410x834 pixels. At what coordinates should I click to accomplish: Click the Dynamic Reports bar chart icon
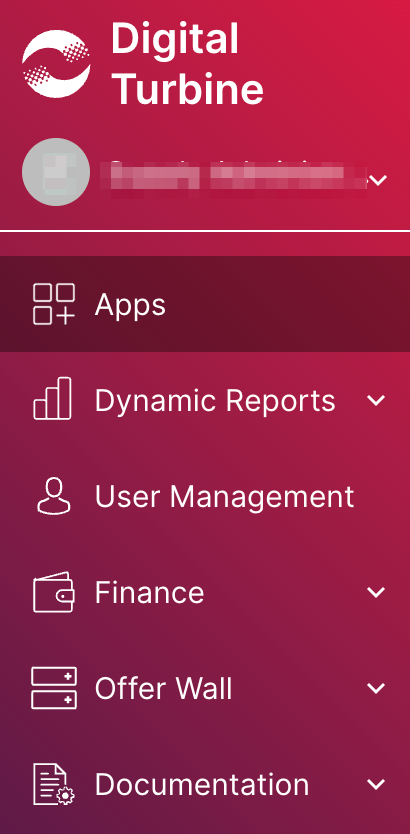[x=53, y=398]
